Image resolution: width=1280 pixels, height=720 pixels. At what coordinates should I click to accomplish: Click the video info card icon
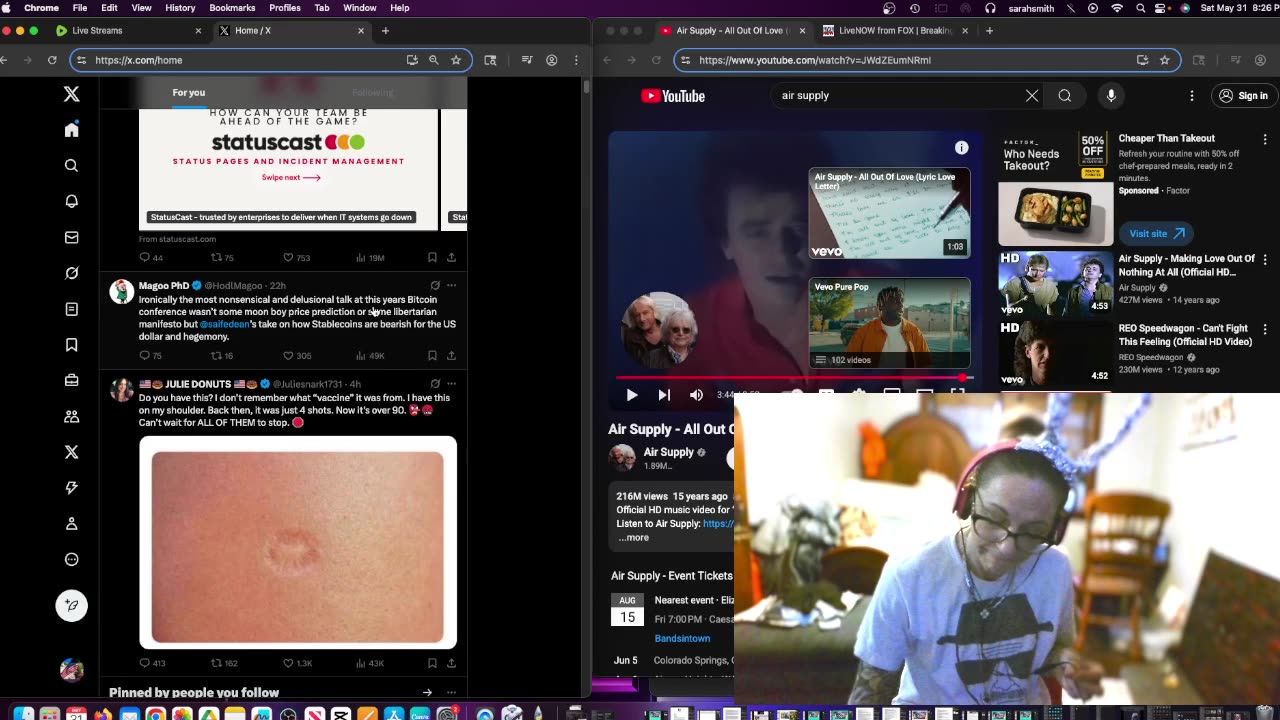tap(961, 148)
